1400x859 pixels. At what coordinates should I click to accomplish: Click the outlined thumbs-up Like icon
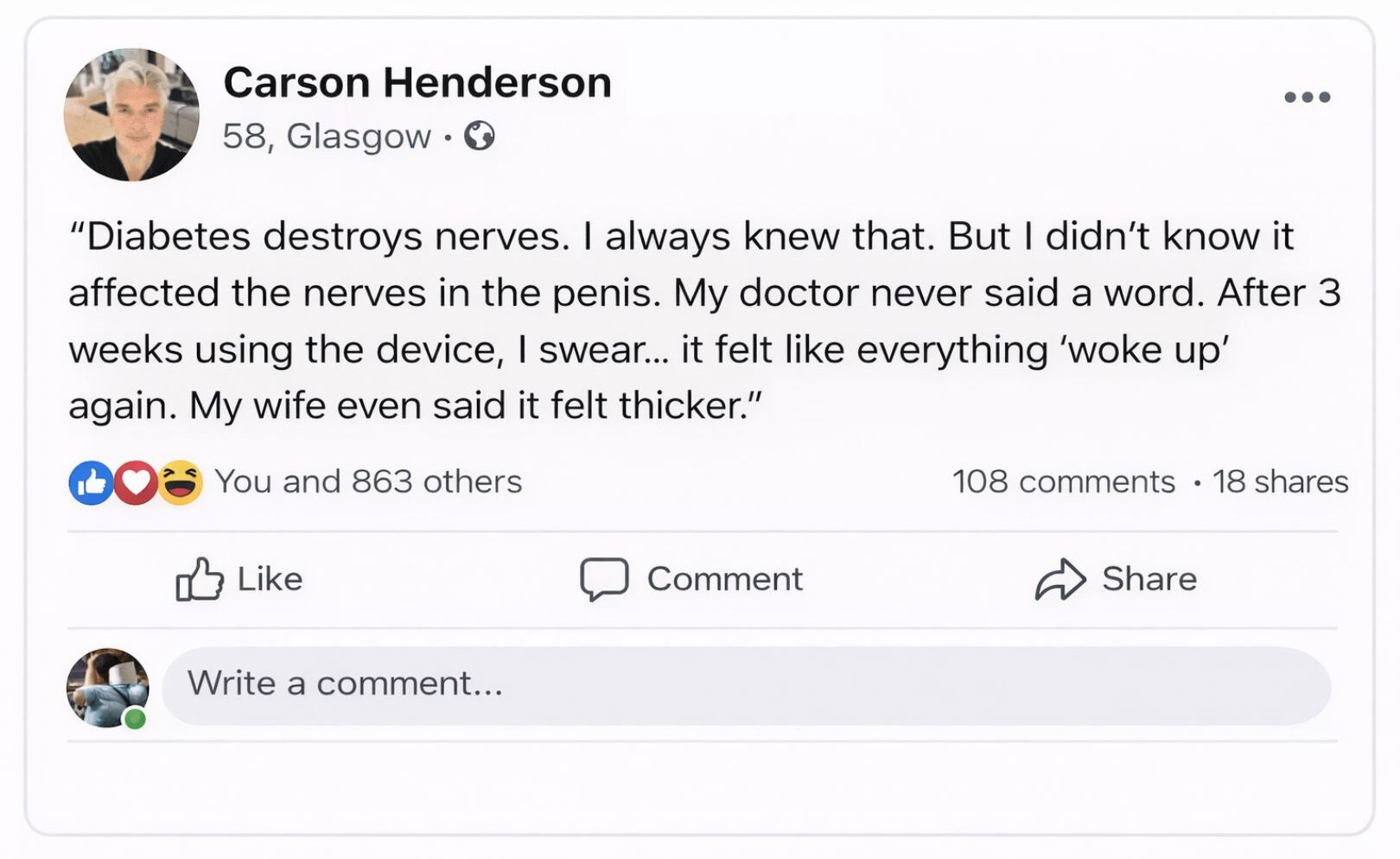click(x=200, y=579)
